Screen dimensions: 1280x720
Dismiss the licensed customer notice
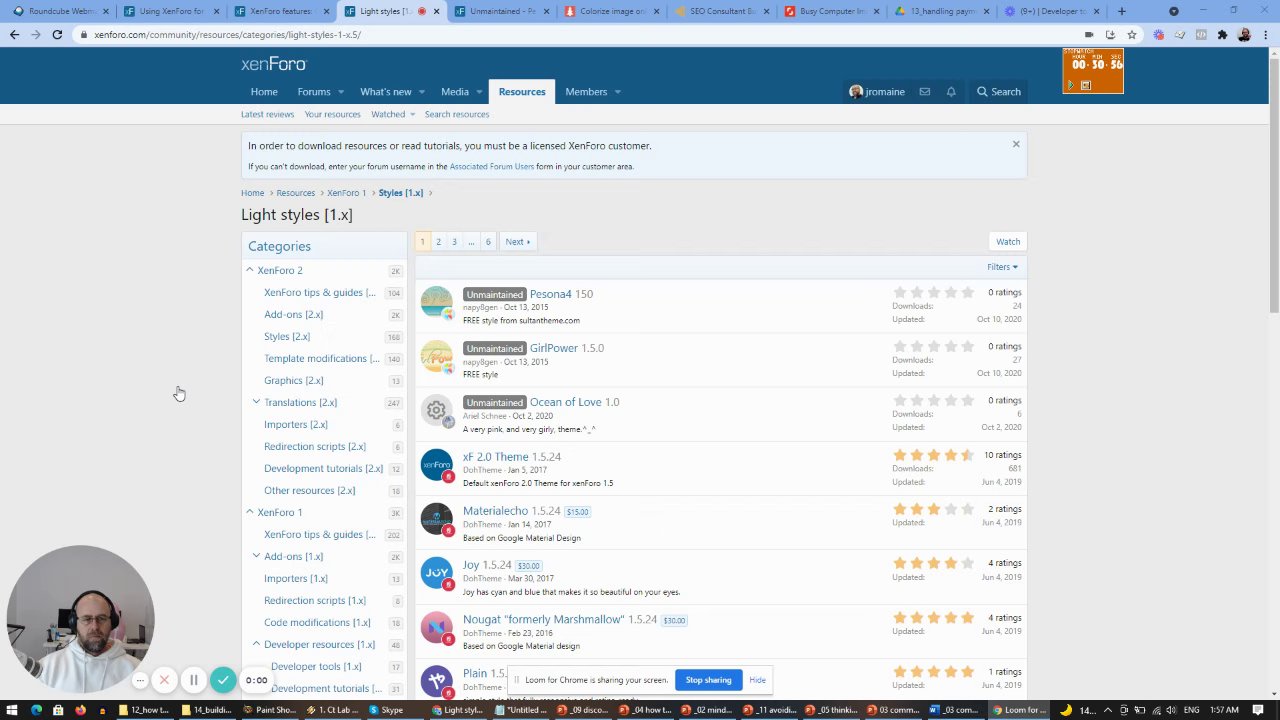point(1016,144)
